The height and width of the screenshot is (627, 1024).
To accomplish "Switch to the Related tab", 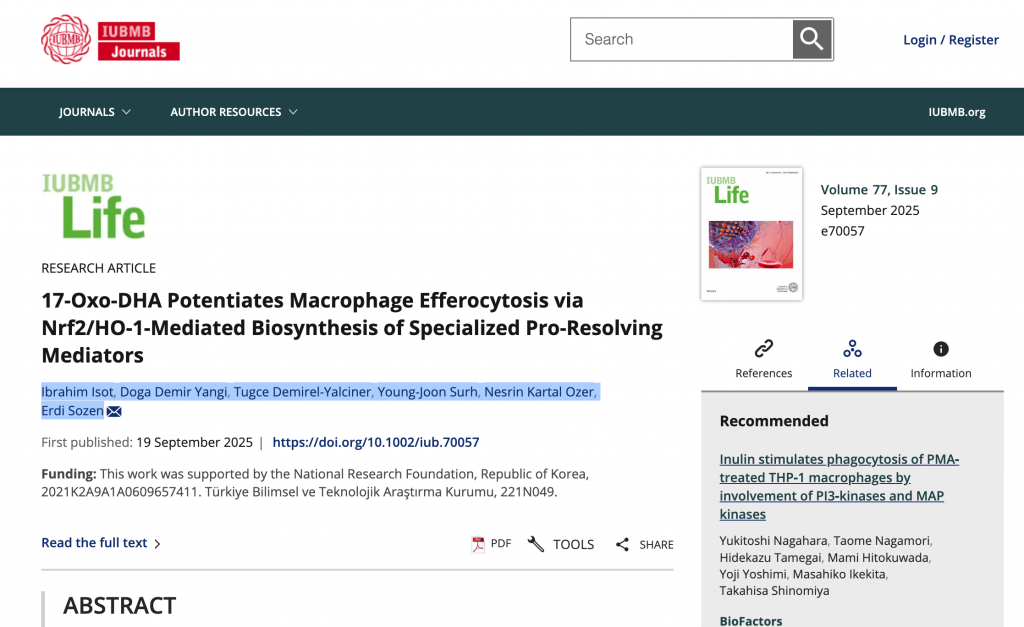I will coord(852,359).
